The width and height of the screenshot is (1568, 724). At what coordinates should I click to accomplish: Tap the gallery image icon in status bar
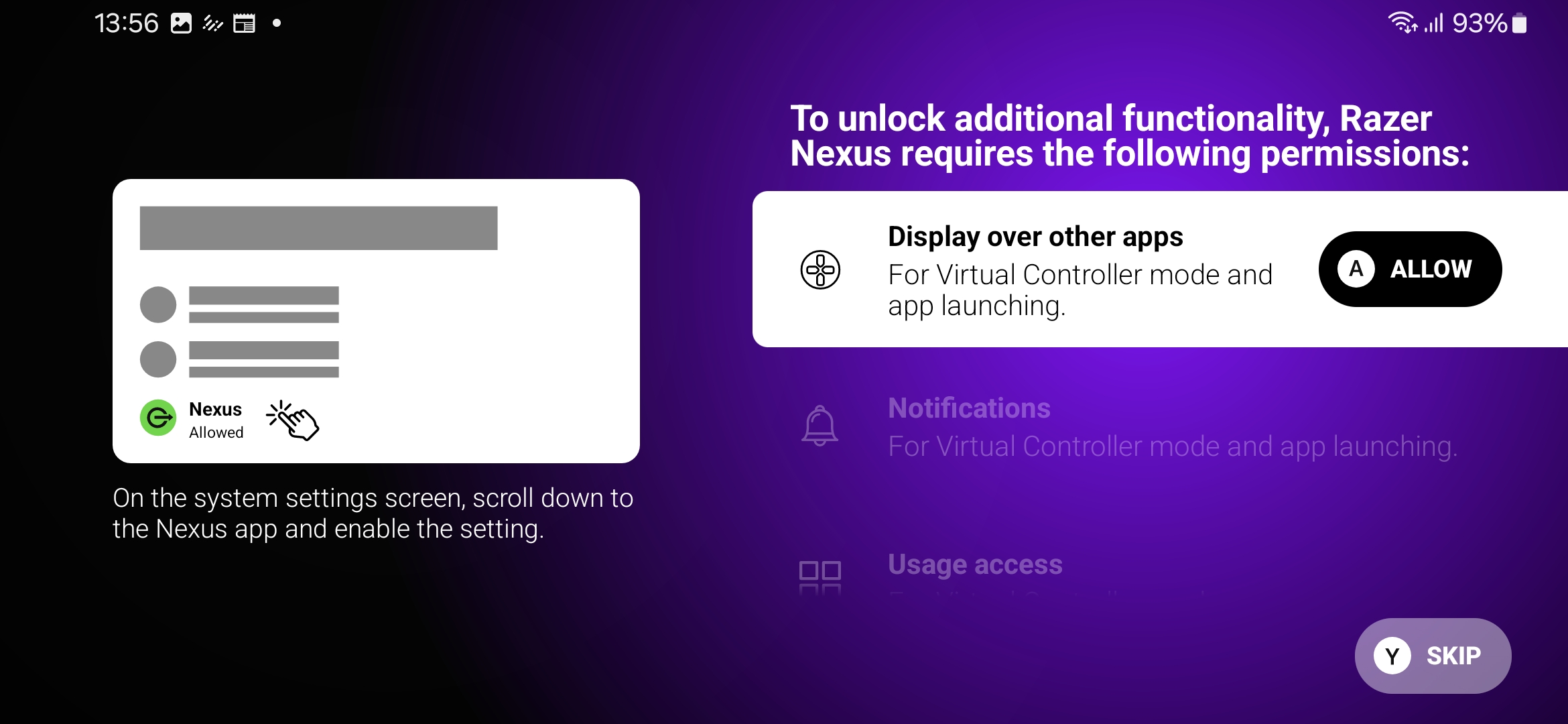pos(181,23)
